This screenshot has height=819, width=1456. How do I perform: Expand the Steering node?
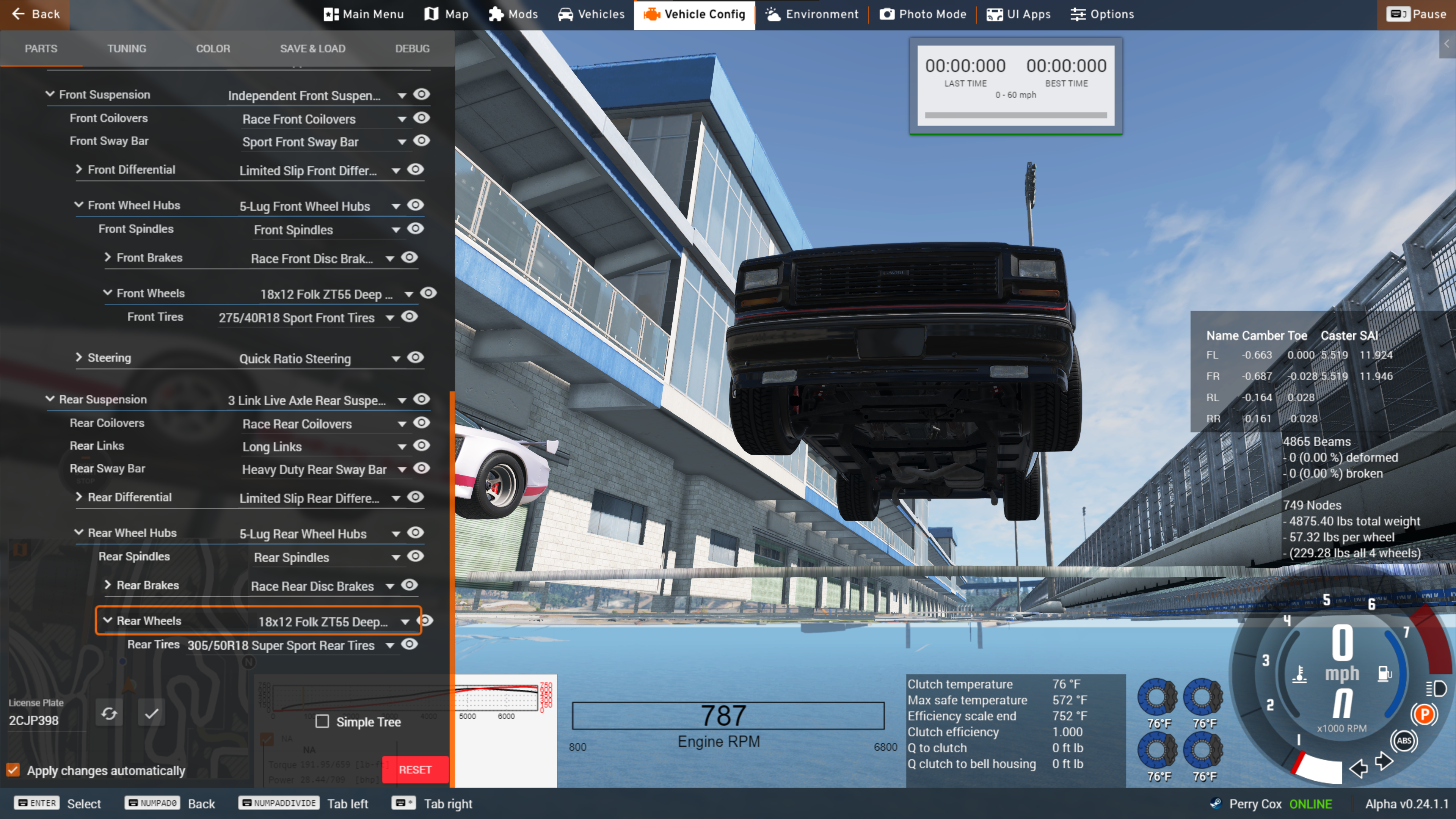coord(79,357)
